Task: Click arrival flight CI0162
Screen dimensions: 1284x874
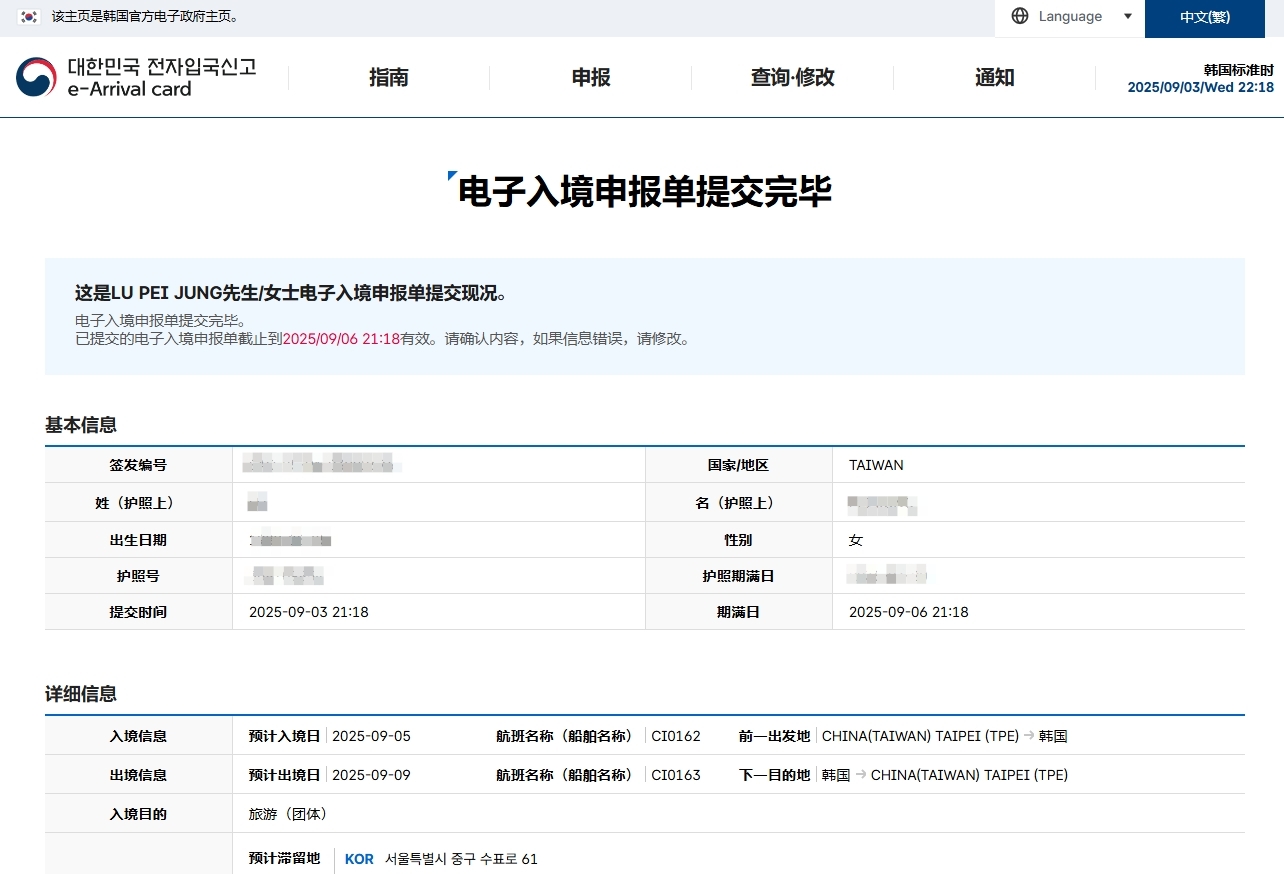Action: [x=676, y=736]
